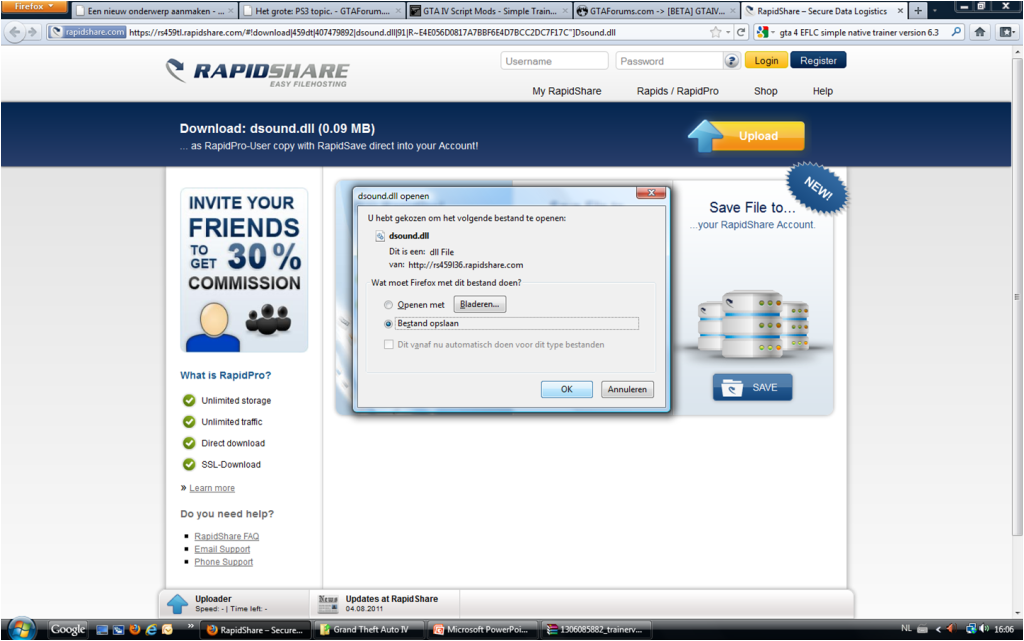Click the RapidShare logo
Image resolution: width=1024 pixels, height=641 pixels.
coord(258,72)
